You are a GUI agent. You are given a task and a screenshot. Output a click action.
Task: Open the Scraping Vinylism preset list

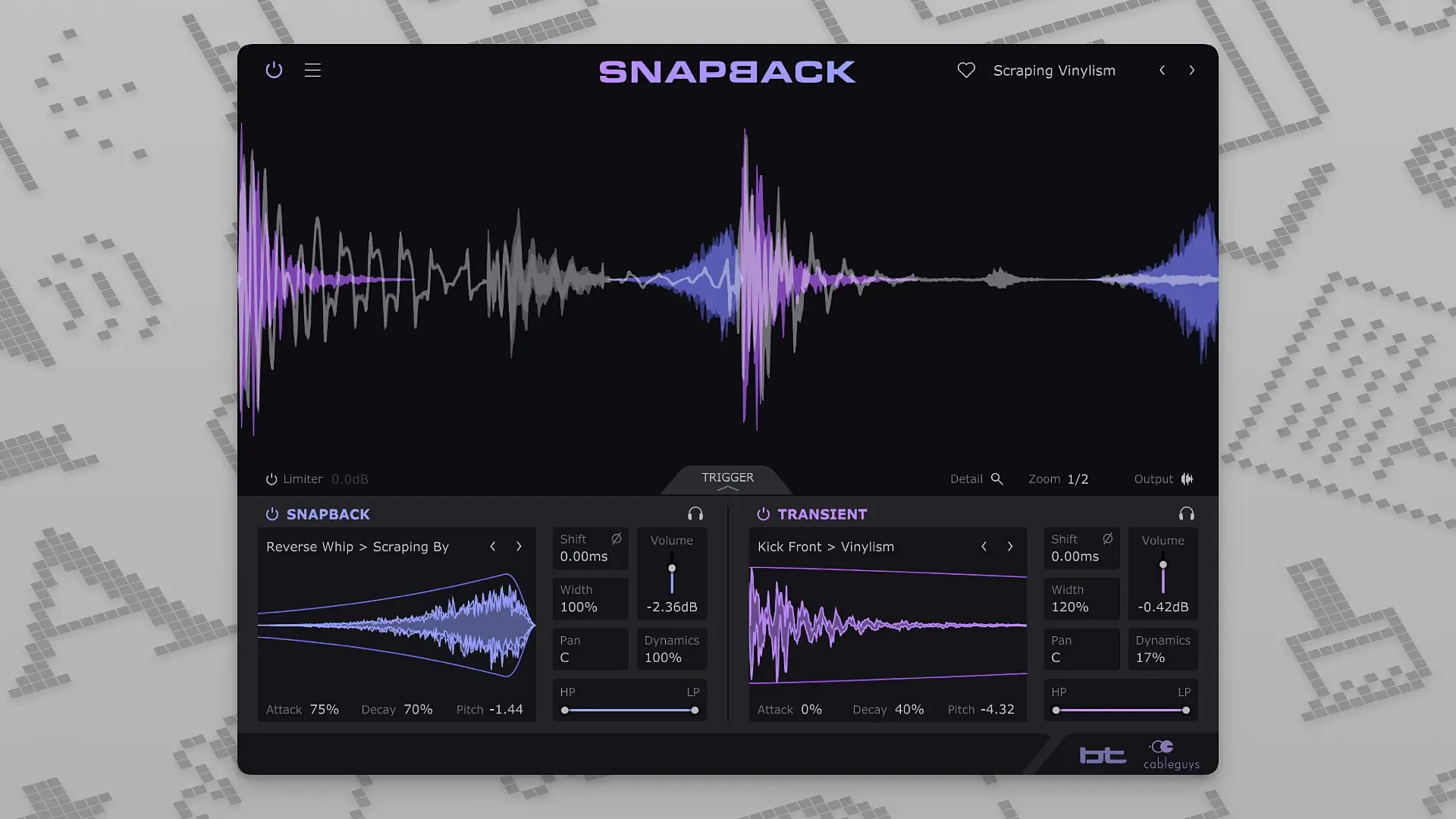1054,71
